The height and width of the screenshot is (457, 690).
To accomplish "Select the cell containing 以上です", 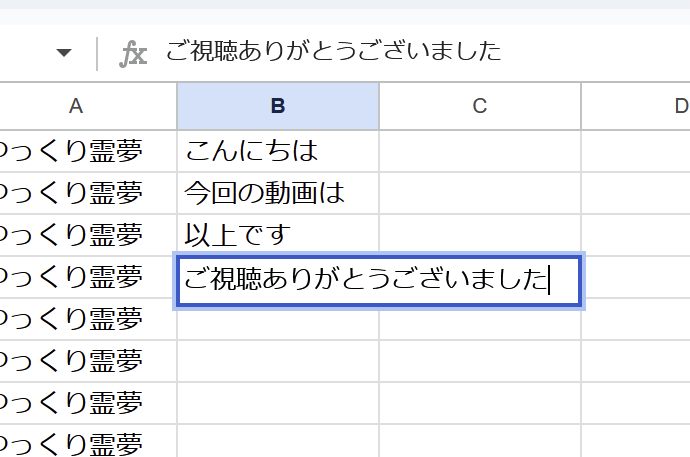I will [278, 235].
